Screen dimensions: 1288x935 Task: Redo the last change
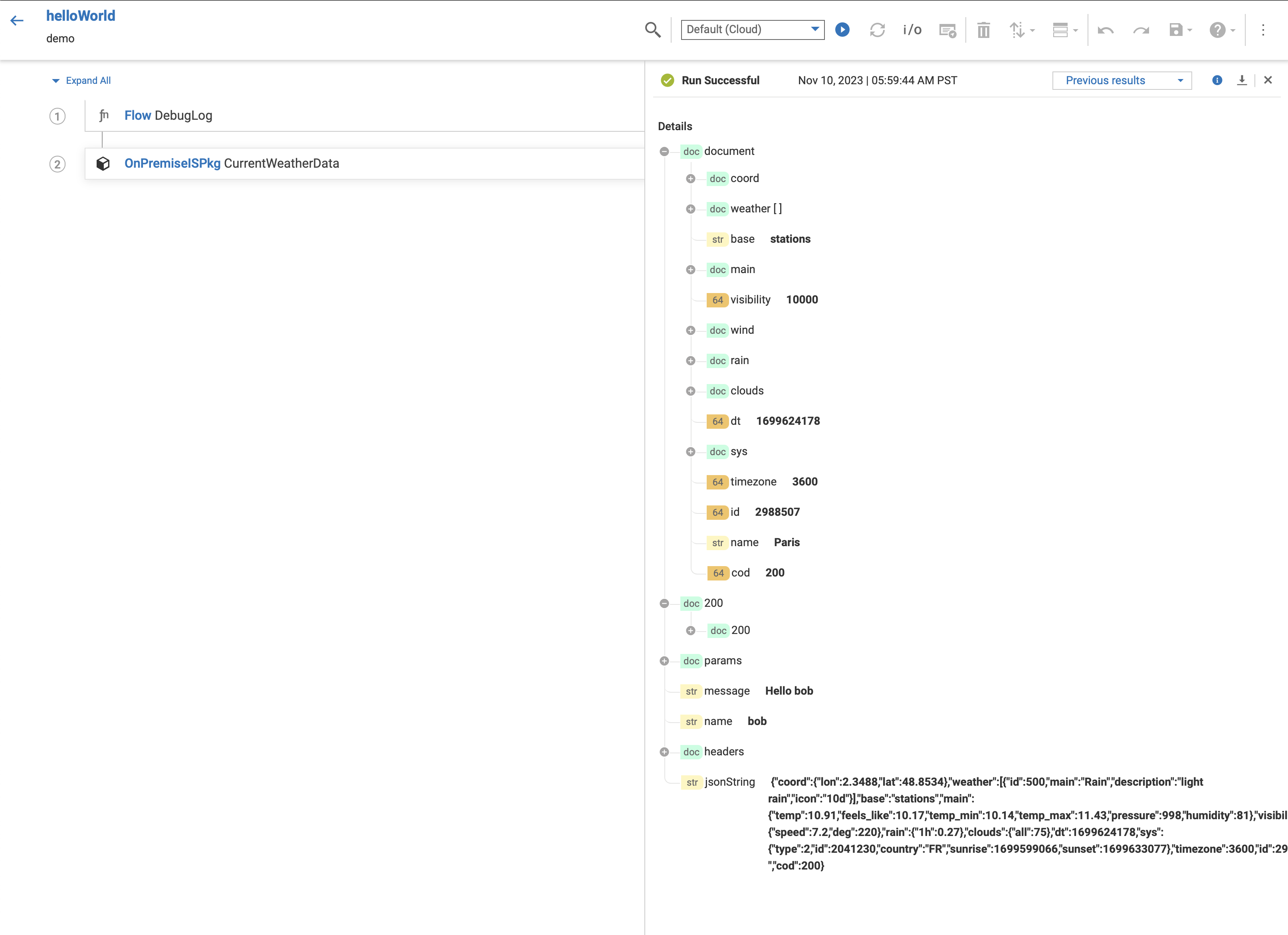pos(1141,30)
